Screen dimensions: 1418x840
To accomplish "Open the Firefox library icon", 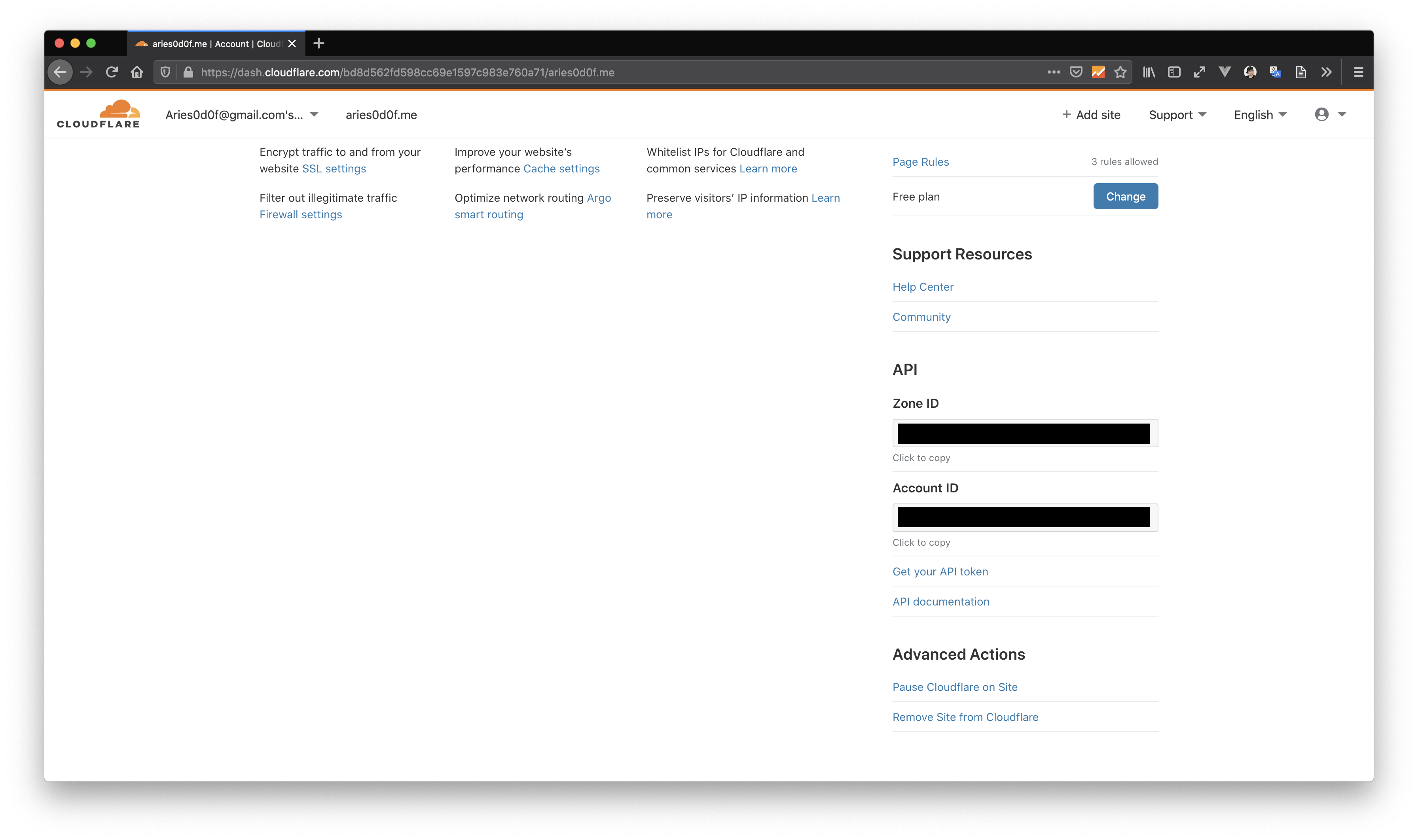I will click(1149, 72).
